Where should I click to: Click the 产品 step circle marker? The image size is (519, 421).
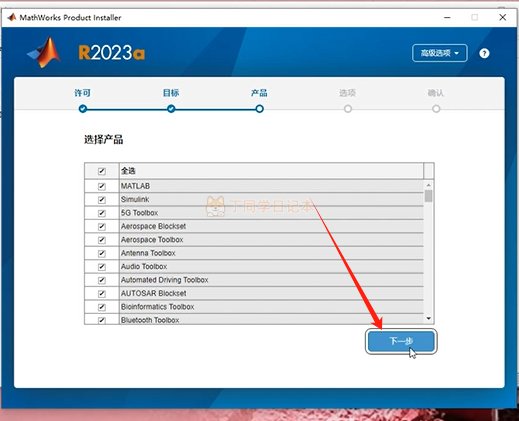pos(259,109)
